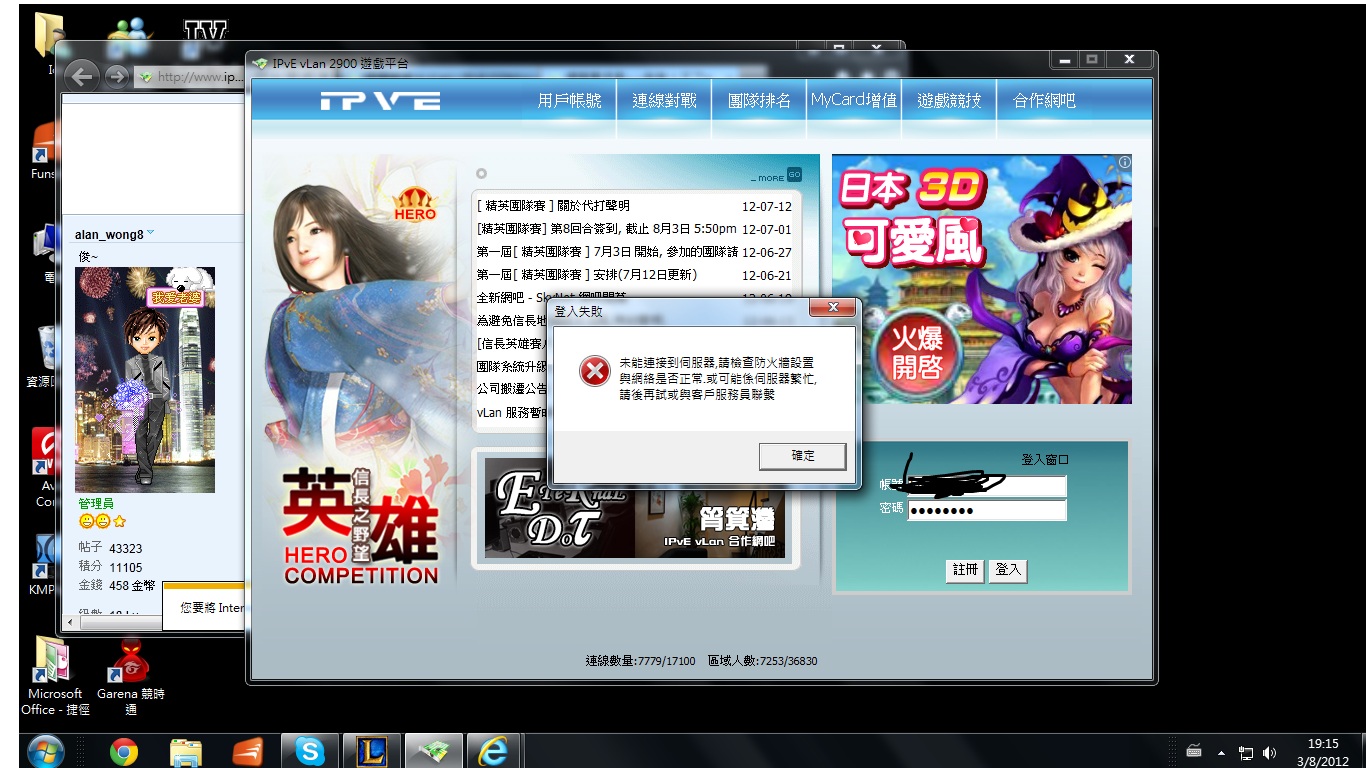Open news item 7月3日 開始 參加的團隊

607,252
